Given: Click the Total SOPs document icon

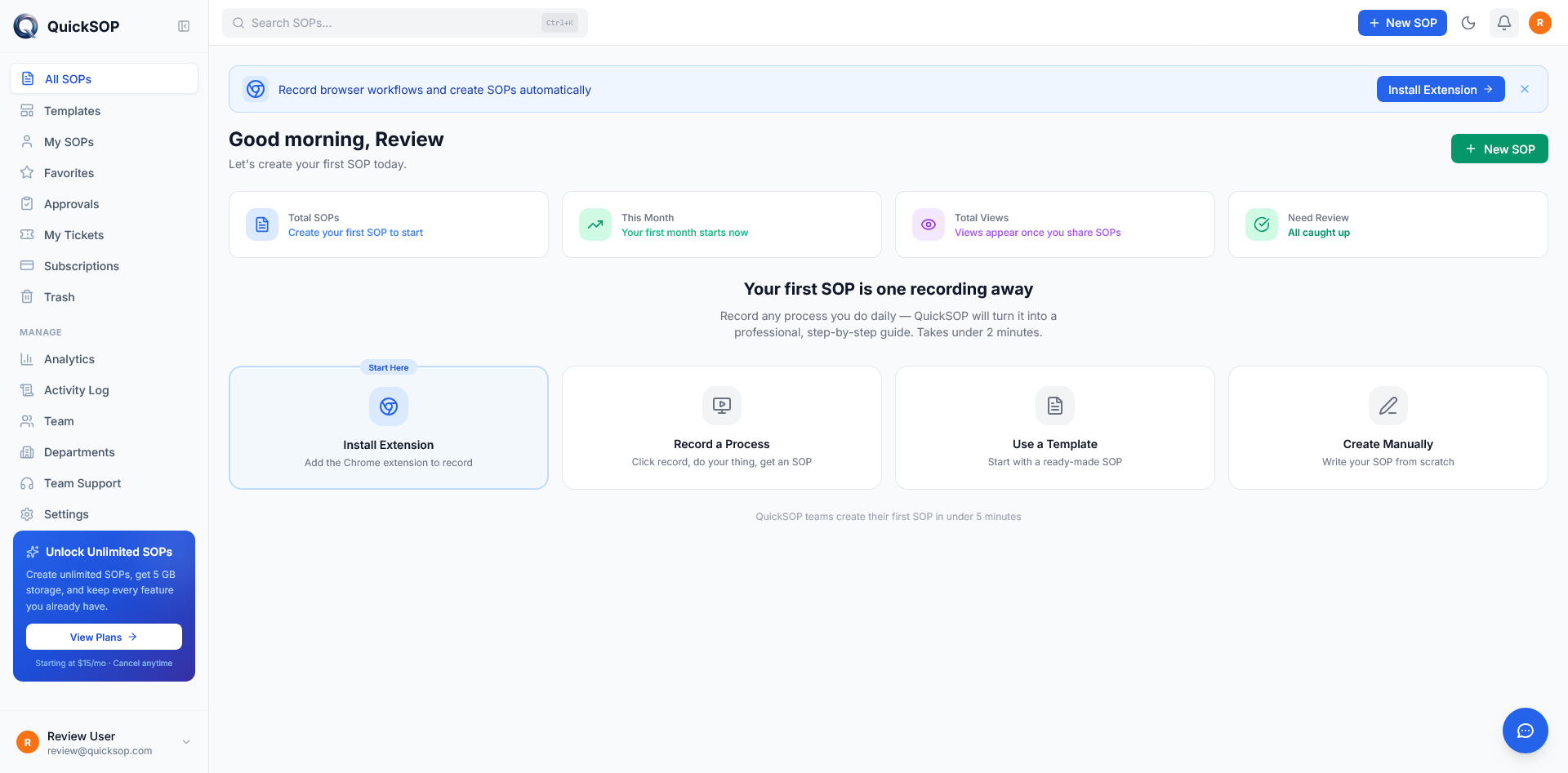Looking at the screenshot, I should point(262,224).
